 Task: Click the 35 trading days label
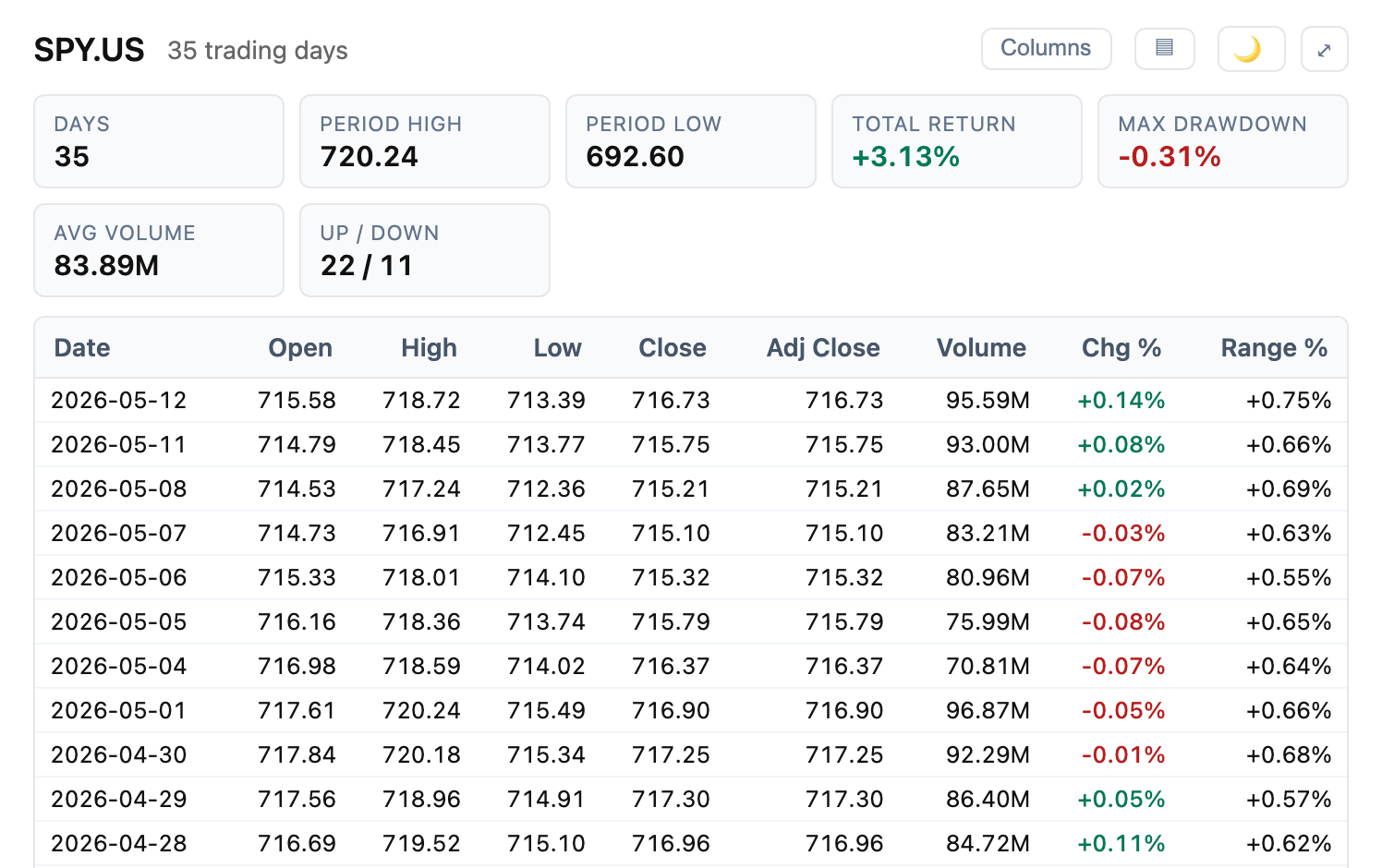click(x=258, y=50)
